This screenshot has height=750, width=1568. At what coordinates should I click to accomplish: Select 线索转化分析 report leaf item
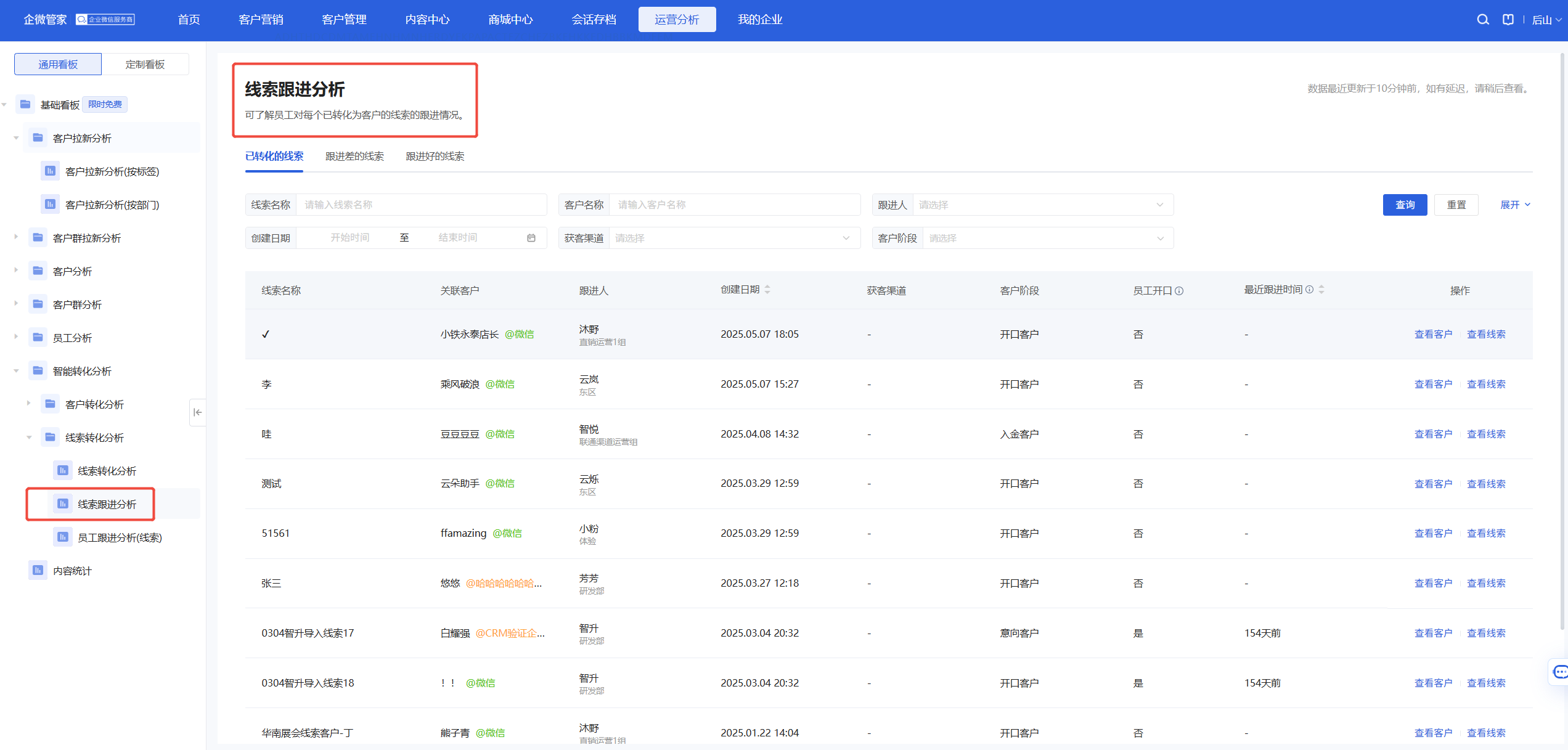[x=107, y=471]
